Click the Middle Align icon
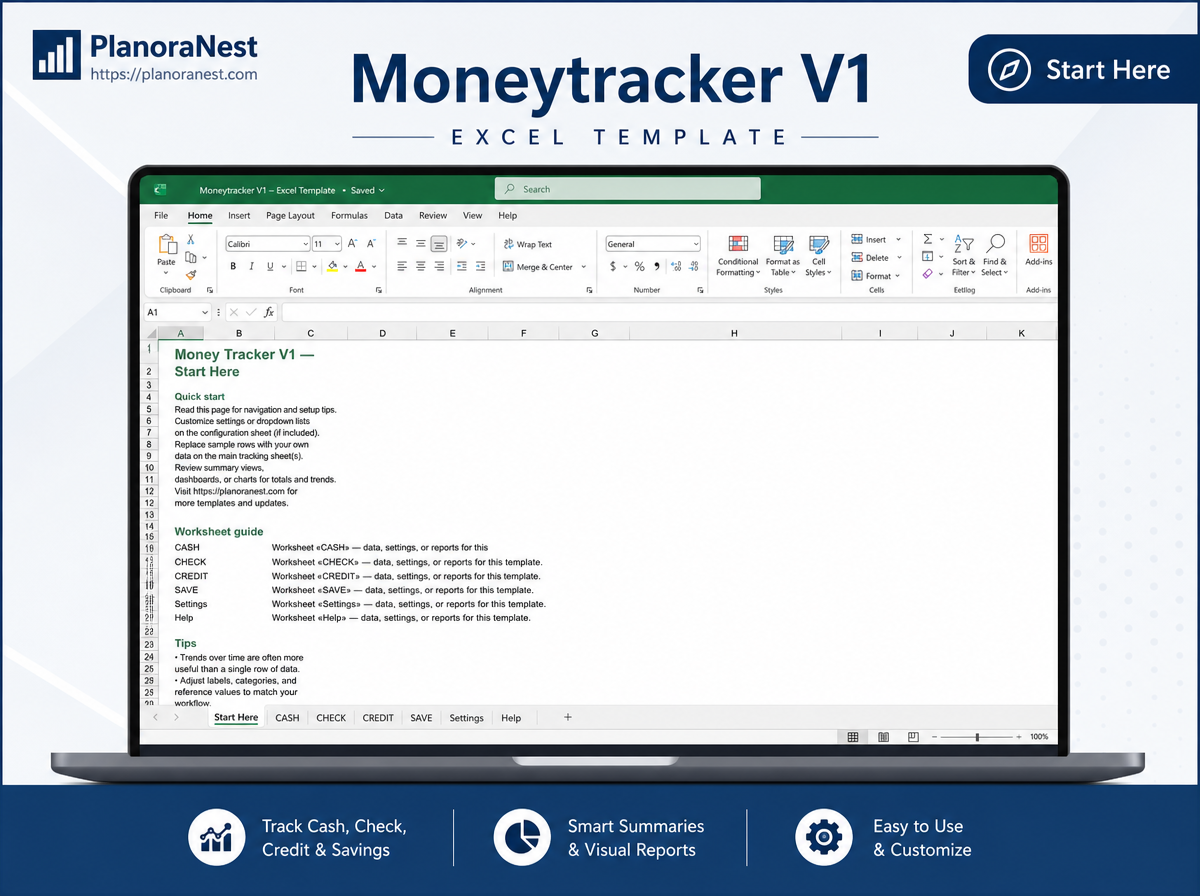The image size is (1200, 896). pyautogui.click(x=421, y=243)
